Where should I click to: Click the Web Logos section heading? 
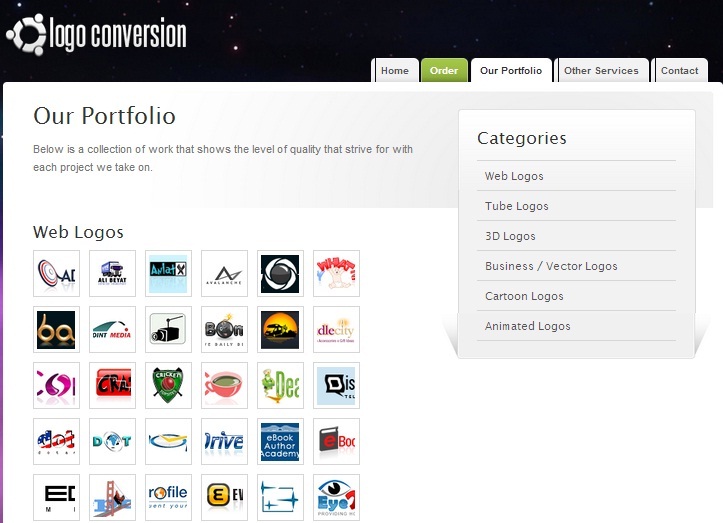coord(78,232)
